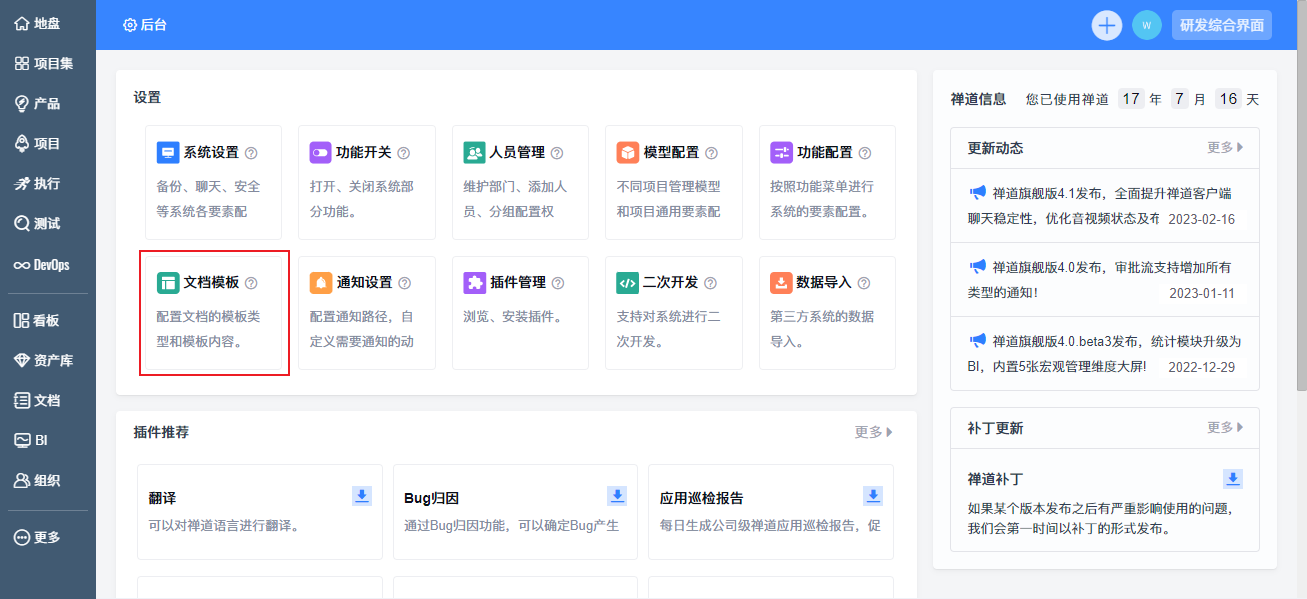This screenshot has width=1307, height=599.
Task: Click the 数据导入 download icon
Action: [x=781, y=283]
